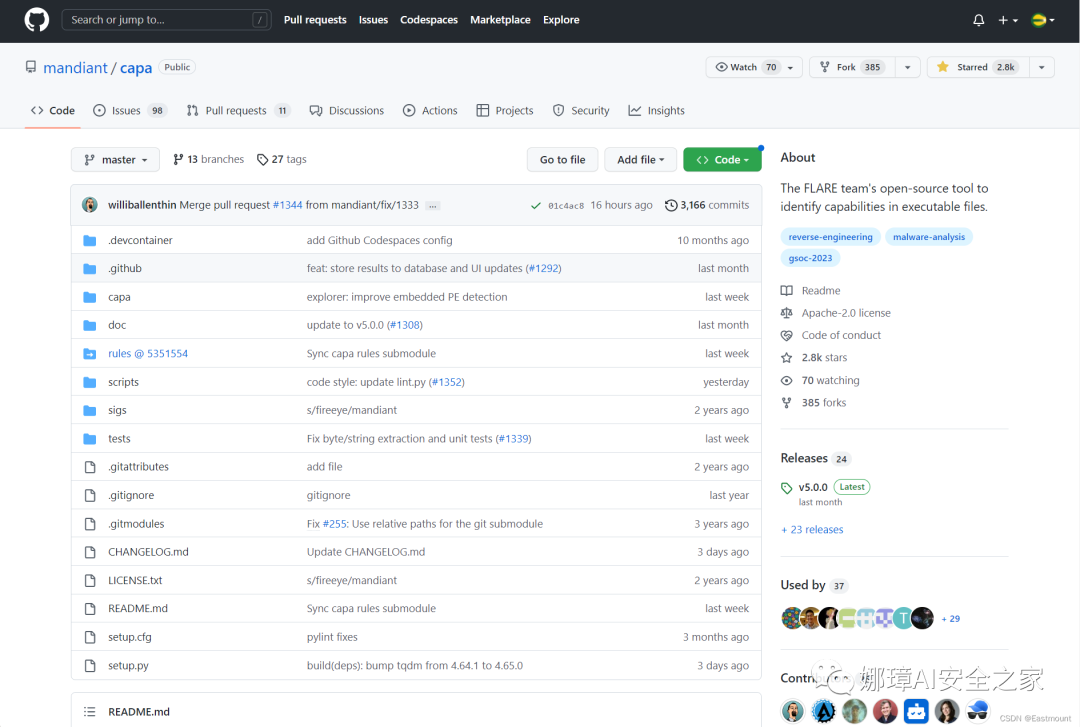Viewport: 1080px width, 727px height.
Task: Open the CHANGELOG.md file
Action: pyautogui.click(x=148, y=552)
